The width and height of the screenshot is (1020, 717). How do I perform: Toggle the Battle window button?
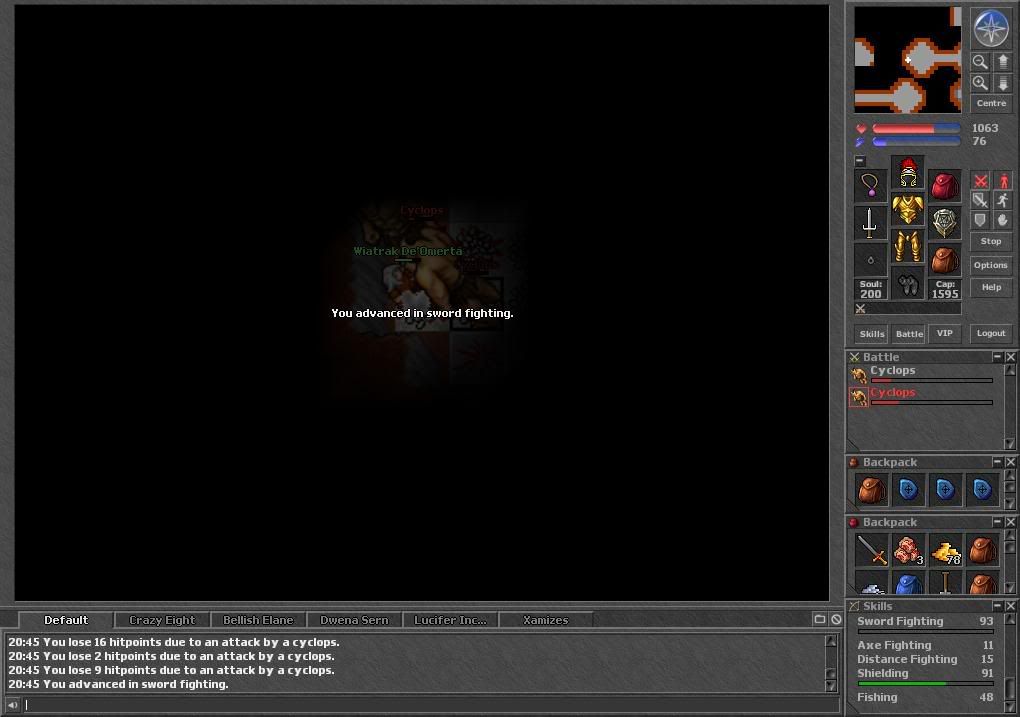909,334
